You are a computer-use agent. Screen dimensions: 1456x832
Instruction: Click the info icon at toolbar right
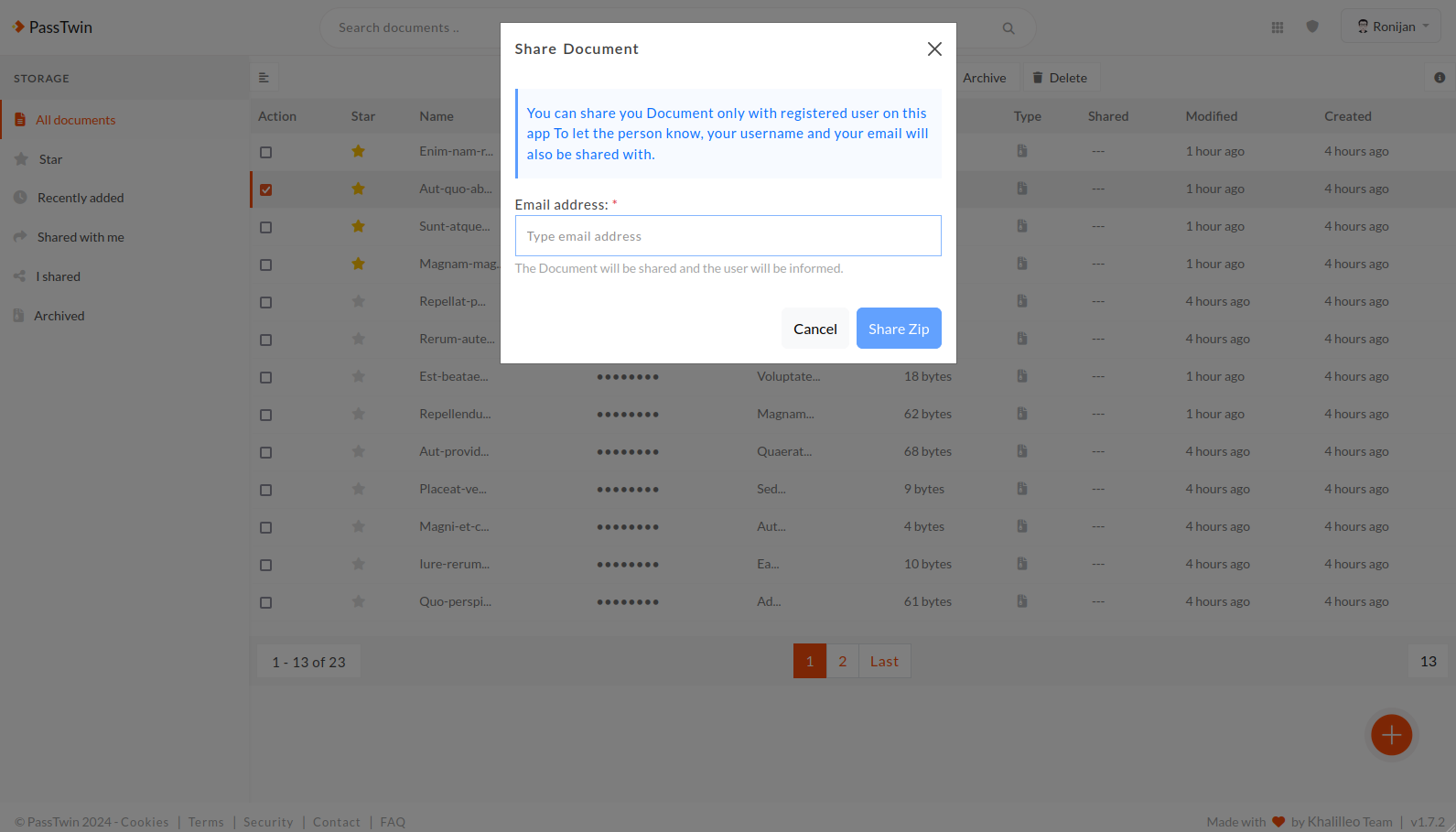(1439, 78)
